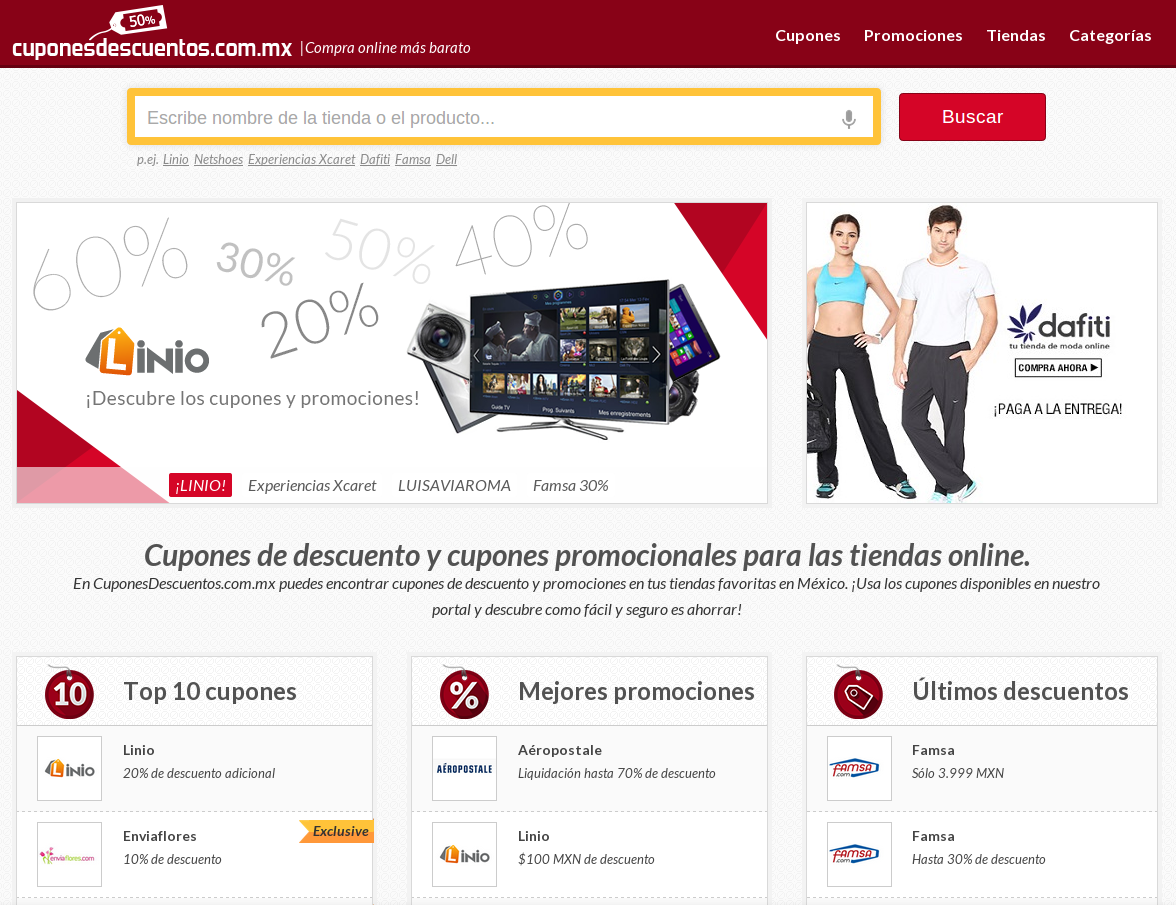Open the Cupones menu item
Viewport: 1176px width, 905px height.
[x=808, y=35]
